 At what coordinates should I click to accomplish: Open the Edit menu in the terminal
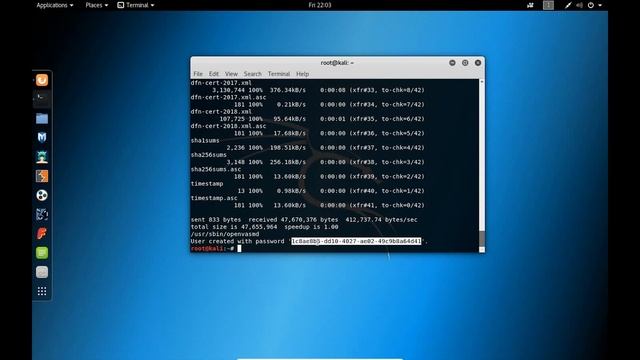214,74
